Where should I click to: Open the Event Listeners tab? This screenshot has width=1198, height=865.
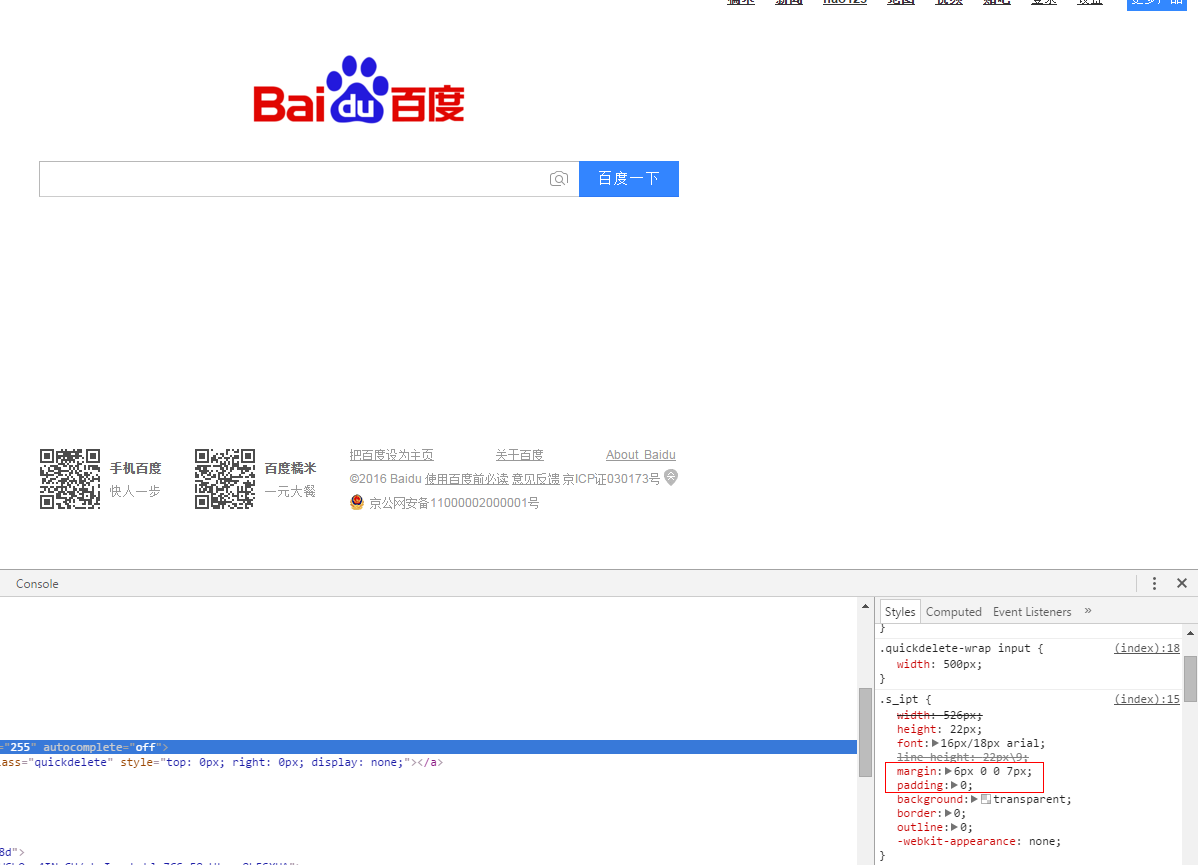1032,612
